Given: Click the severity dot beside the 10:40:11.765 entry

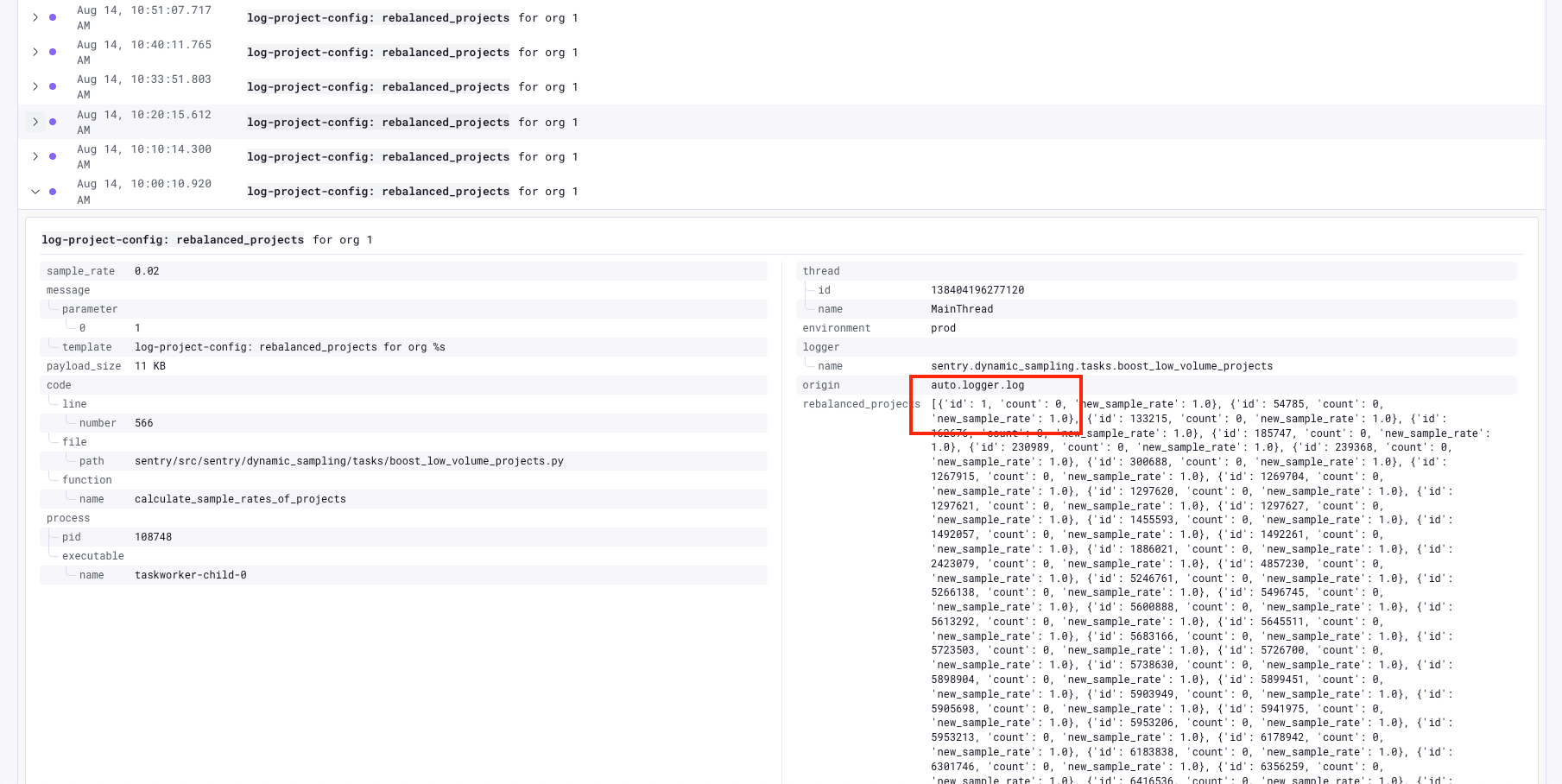Looking at the screenshot, I should [x=53, y=52].
